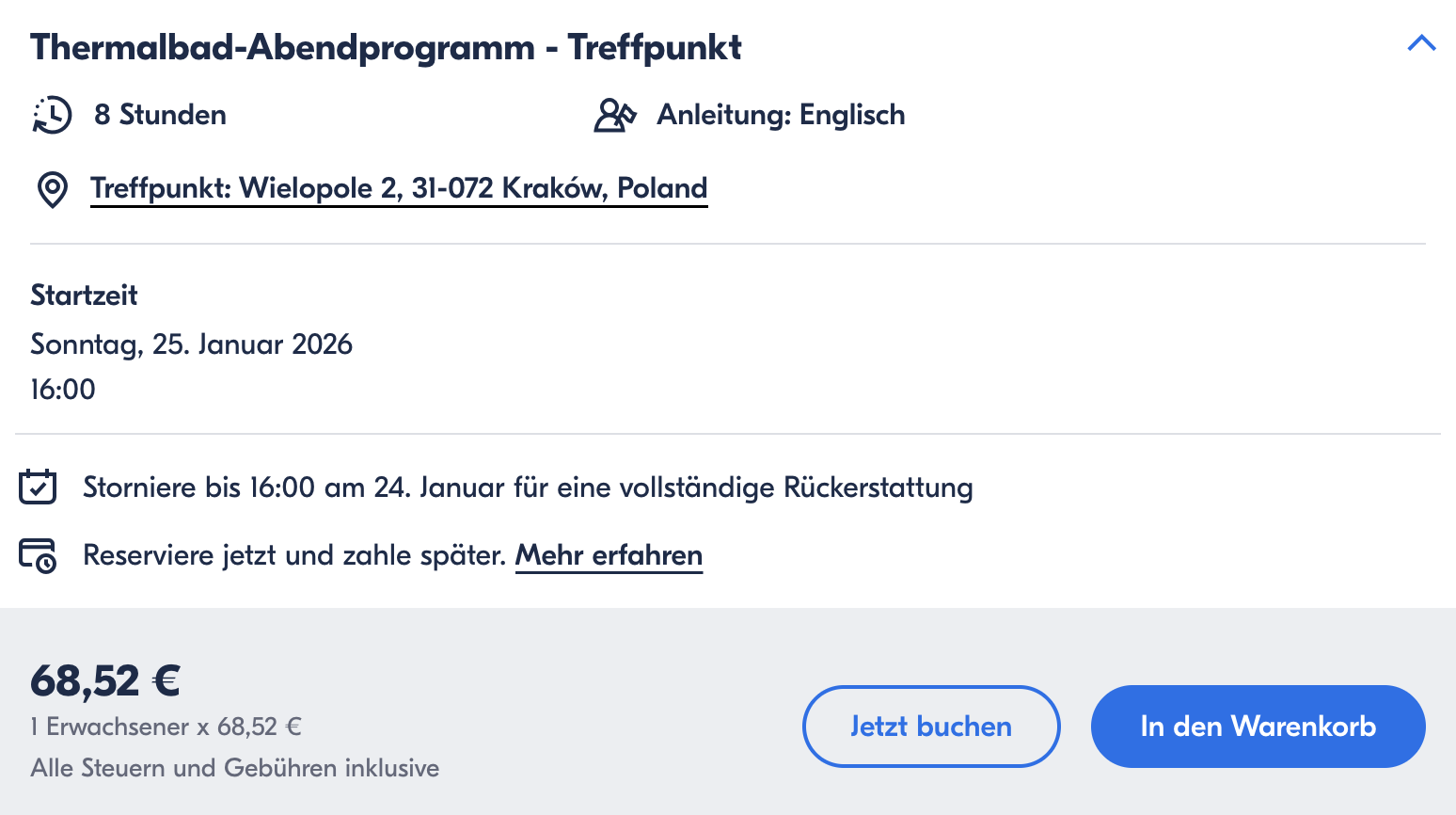1456x815 pixels.
Task: Click the large 68,52 € total price
Action: [105, 680]
